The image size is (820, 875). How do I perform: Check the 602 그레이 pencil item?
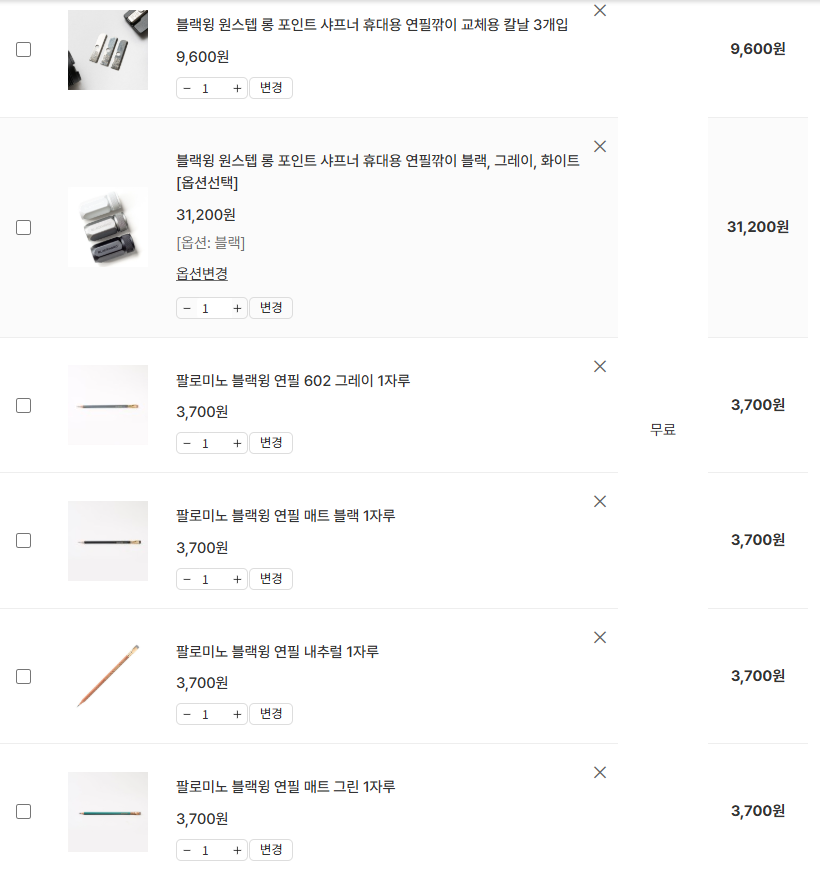[x=24, y=405]
